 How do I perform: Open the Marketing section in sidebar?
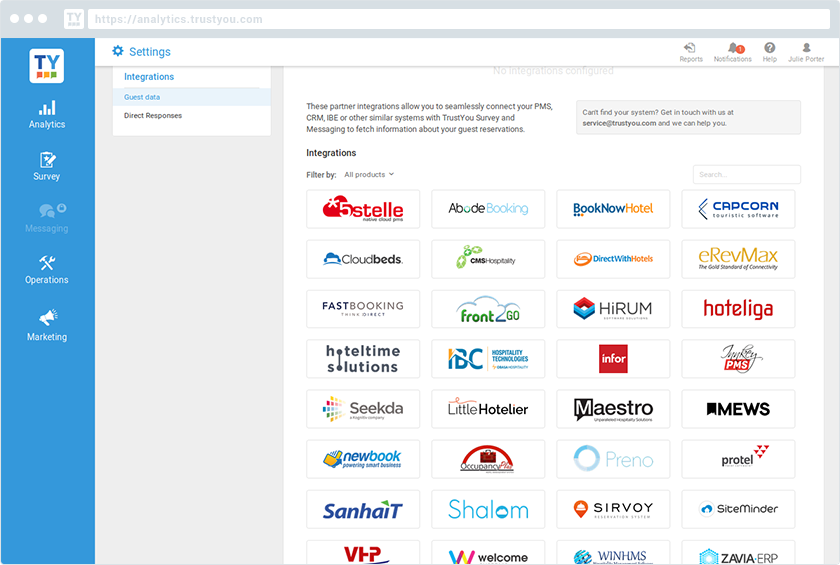[47, 326]
